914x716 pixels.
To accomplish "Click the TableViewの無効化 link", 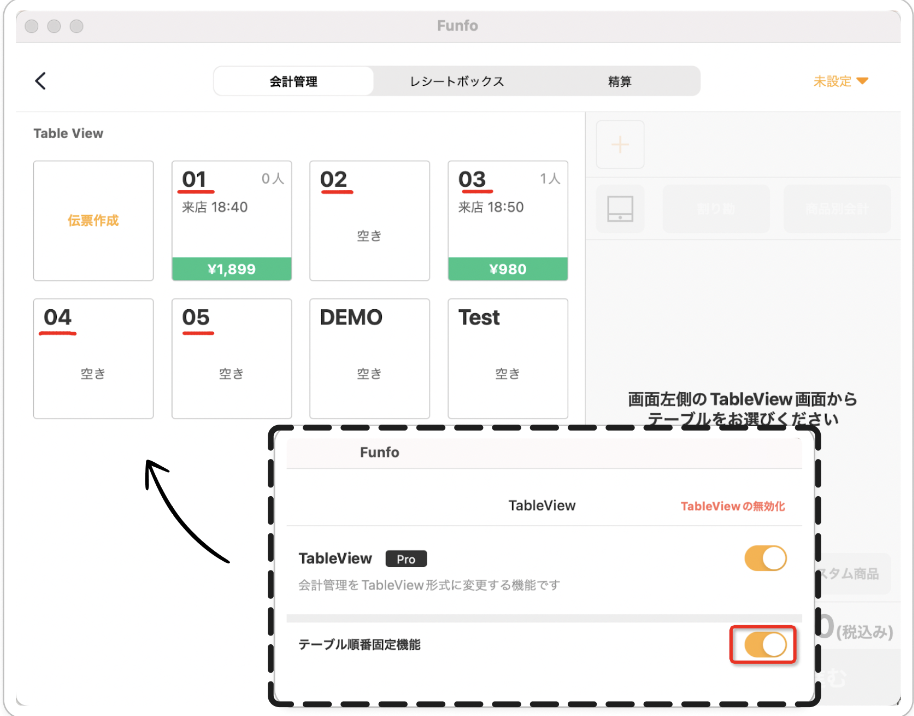I will coord(733,506).
